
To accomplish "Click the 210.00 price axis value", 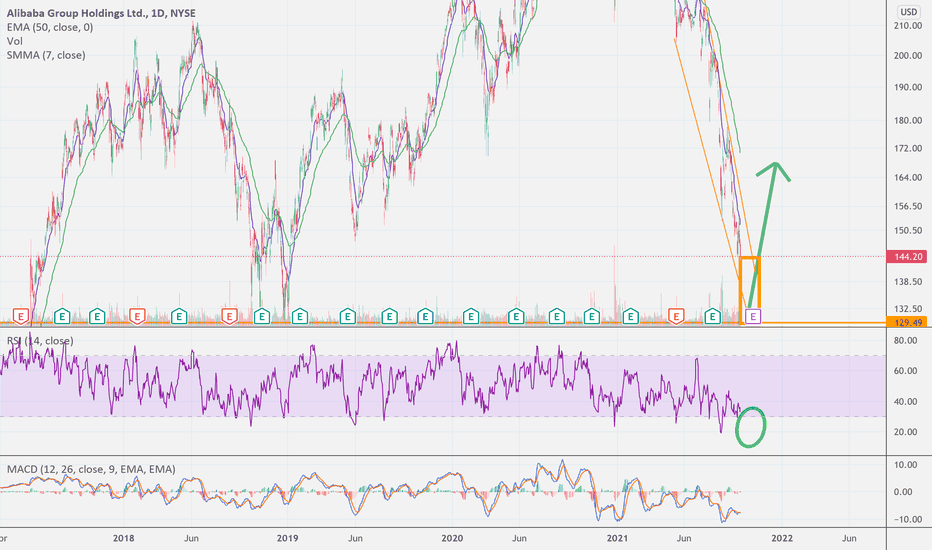I will tap(908, 26).
